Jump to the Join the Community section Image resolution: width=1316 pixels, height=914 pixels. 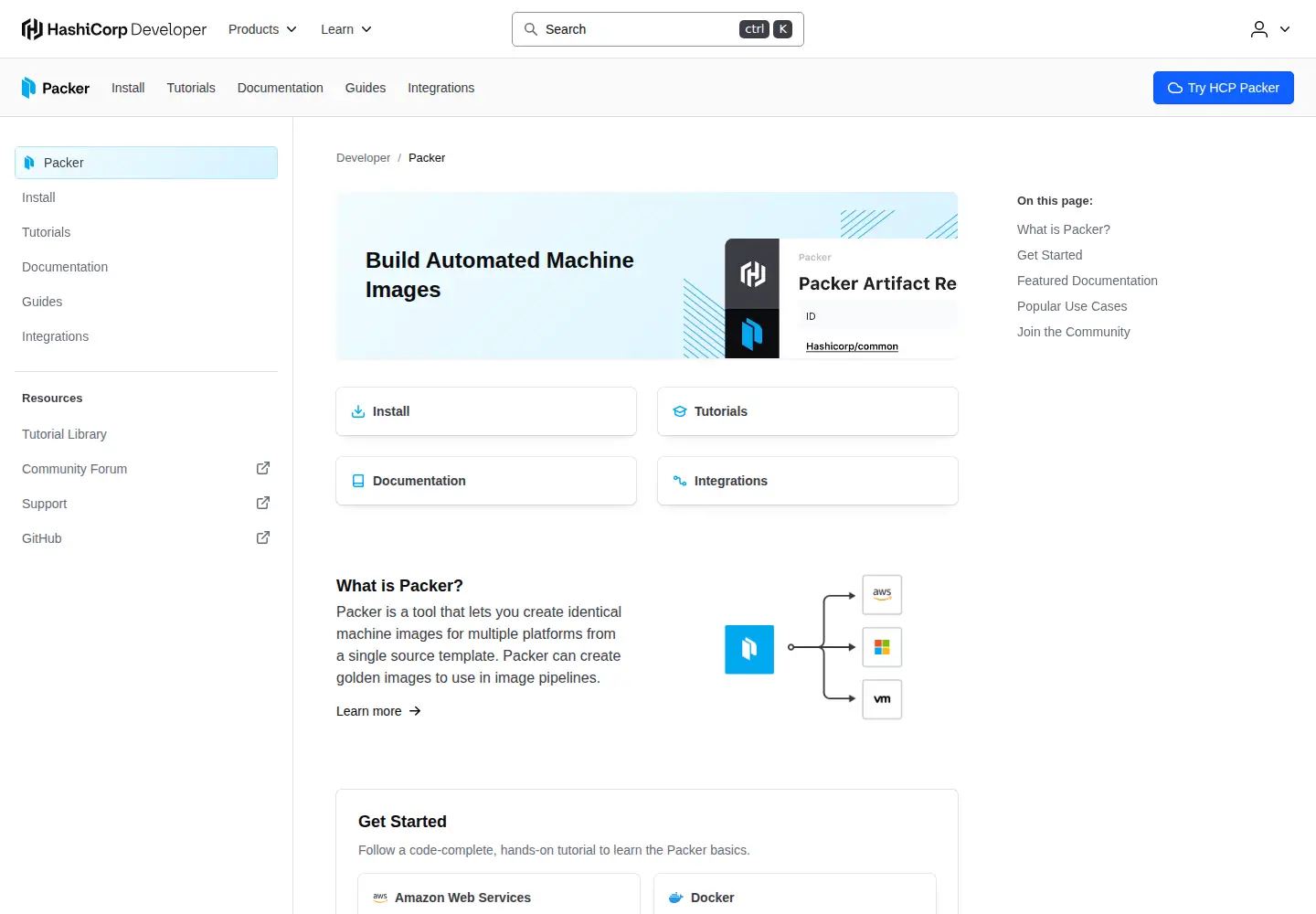pyautogui.click(x=1074, y=332)
